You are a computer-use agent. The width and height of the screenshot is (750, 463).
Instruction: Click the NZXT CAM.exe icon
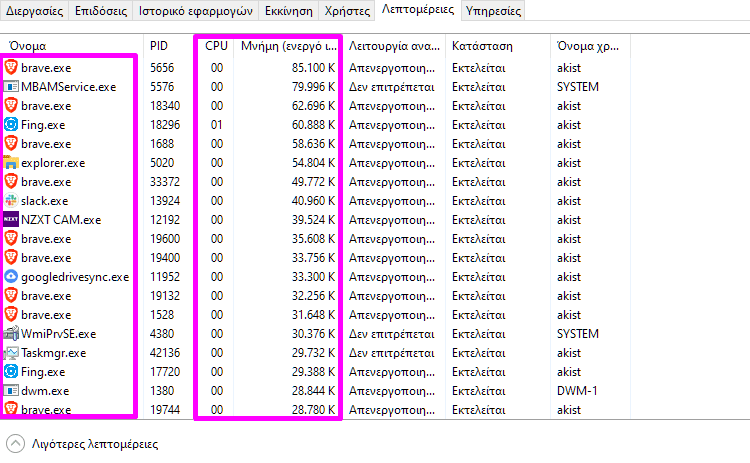11,220
